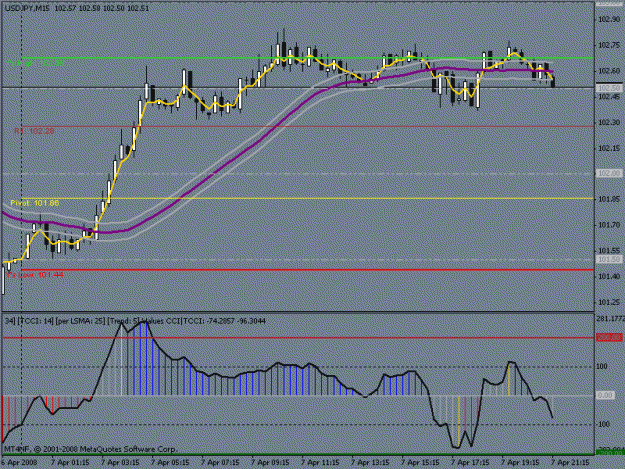Click the 7 Apr 15:15 time label

coord(420,463)
